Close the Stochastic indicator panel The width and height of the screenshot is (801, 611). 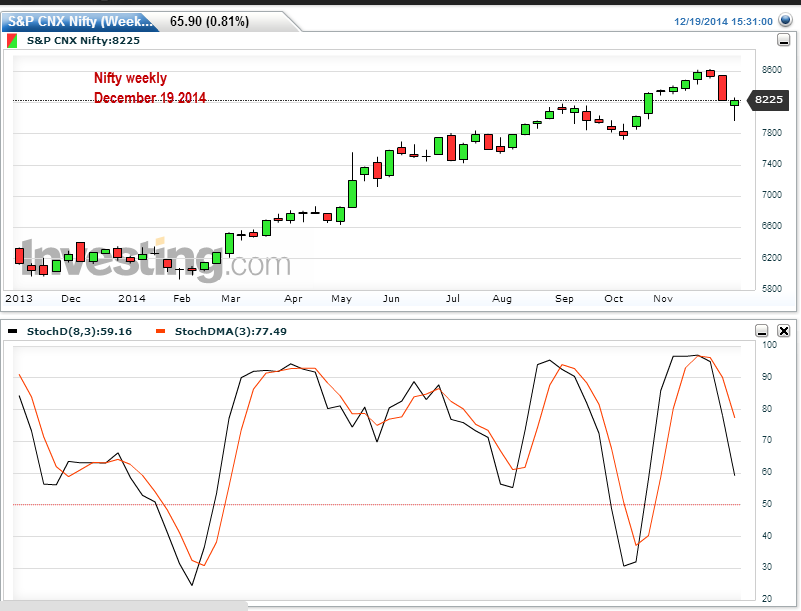[x=783, y=331]
